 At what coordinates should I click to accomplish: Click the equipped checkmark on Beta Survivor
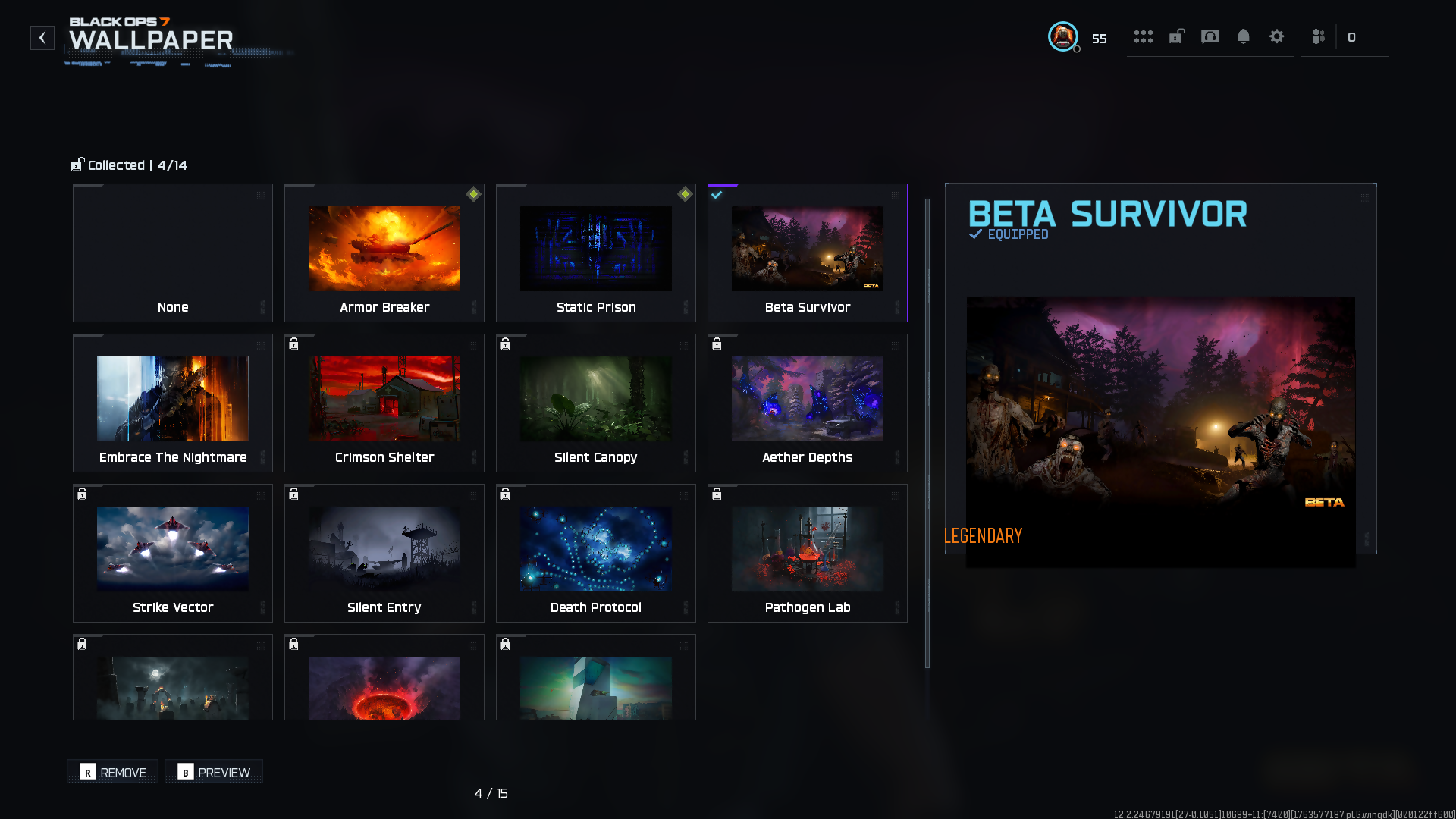click(717, 195)
